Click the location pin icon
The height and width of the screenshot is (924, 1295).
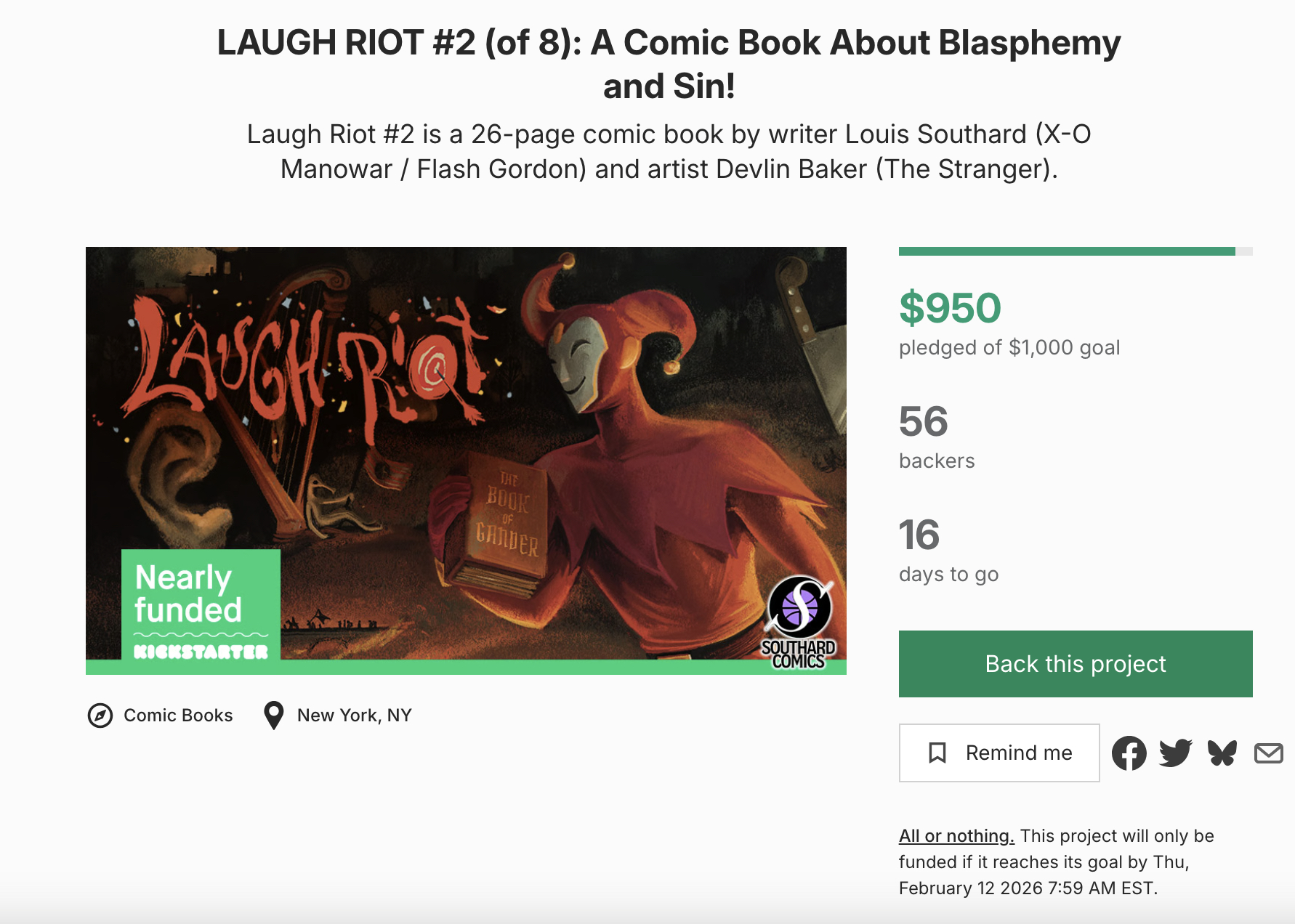(x=273, y=716)
